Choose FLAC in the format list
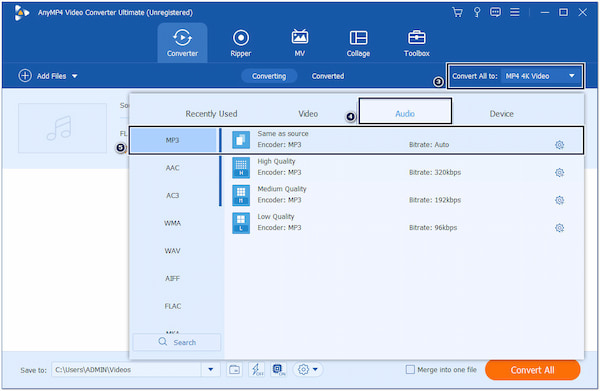600x391 pixels. click(x=173, y=306)
